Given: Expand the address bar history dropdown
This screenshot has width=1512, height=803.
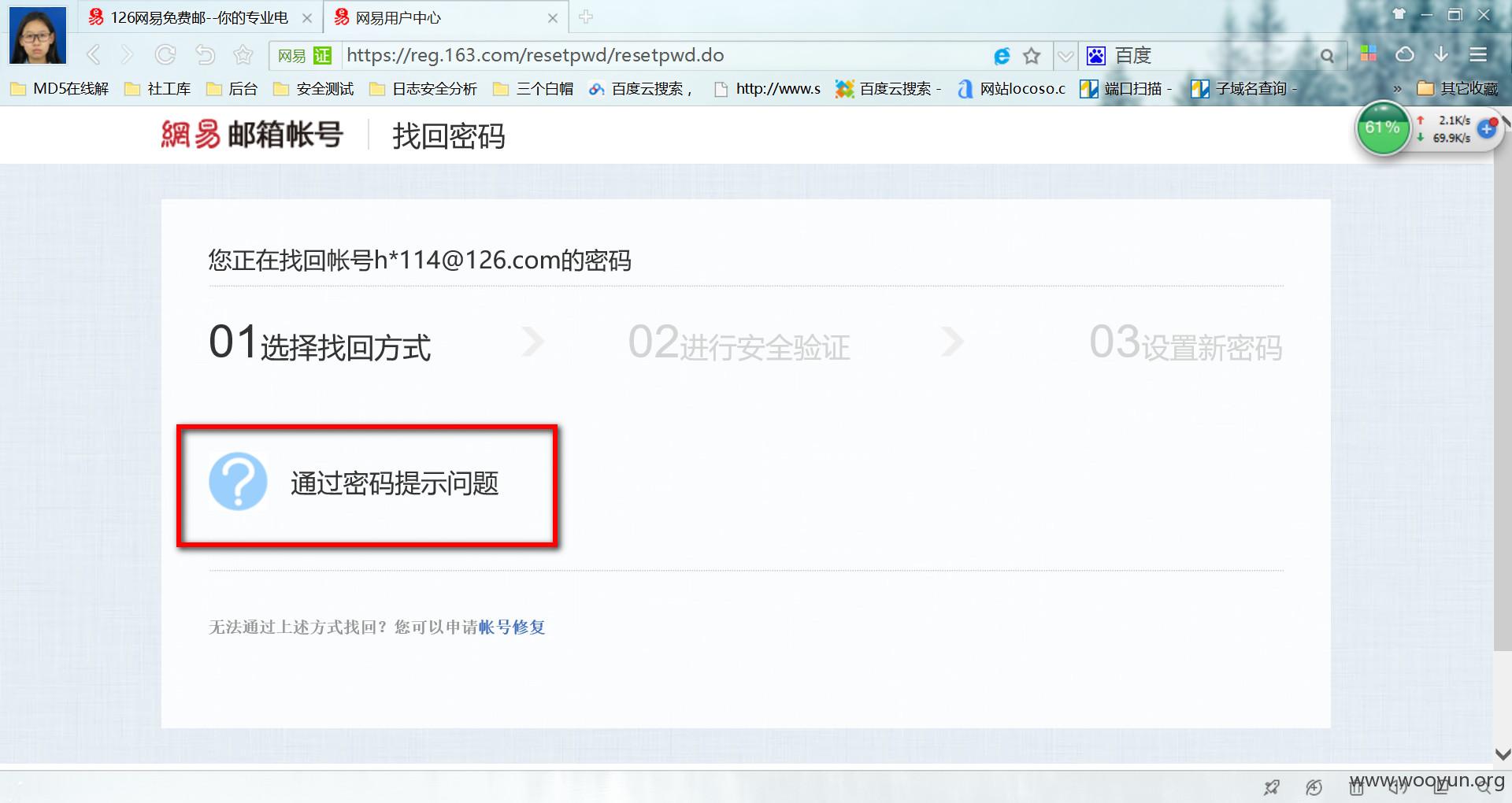Looking at the screenshot, I should (x=1065, y=56).
